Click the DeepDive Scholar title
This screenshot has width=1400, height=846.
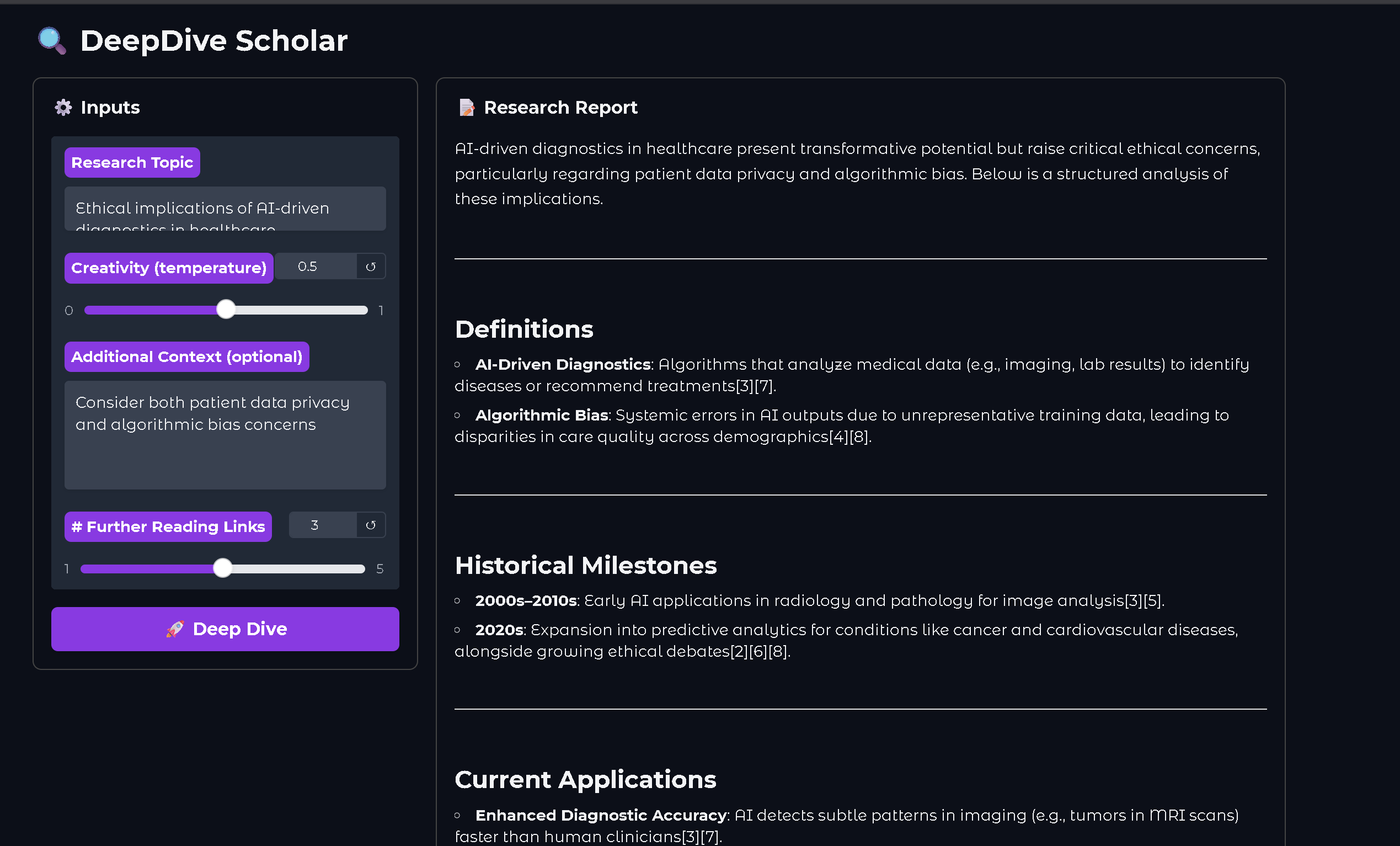point(213,41)
